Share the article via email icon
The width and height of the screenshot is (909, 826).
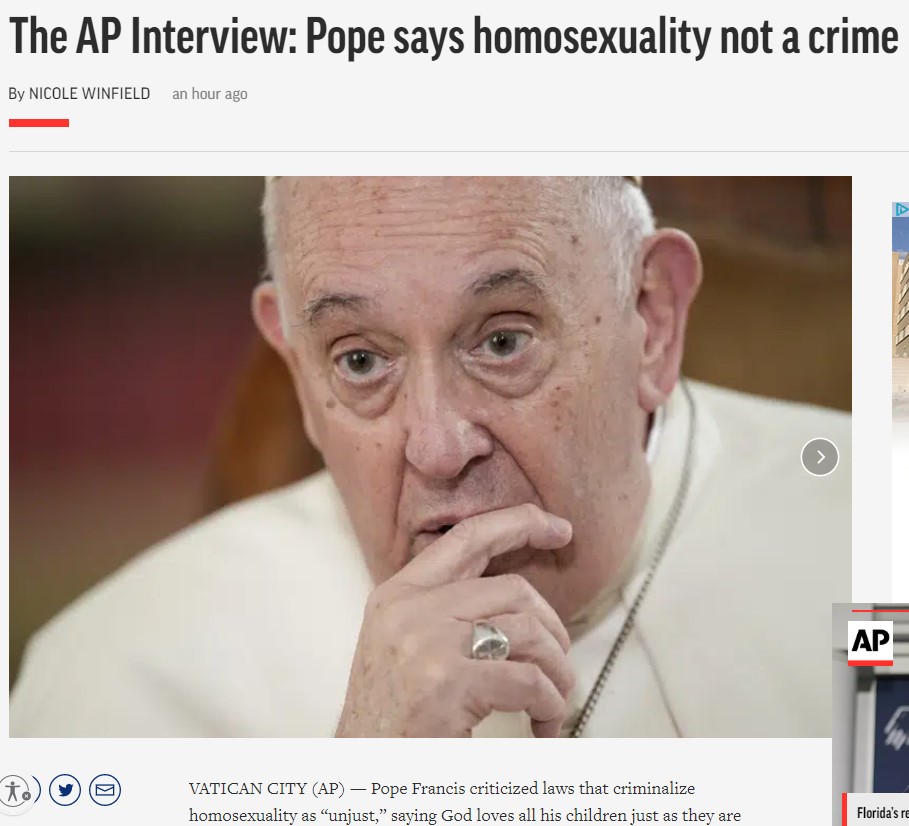(105, 789)
